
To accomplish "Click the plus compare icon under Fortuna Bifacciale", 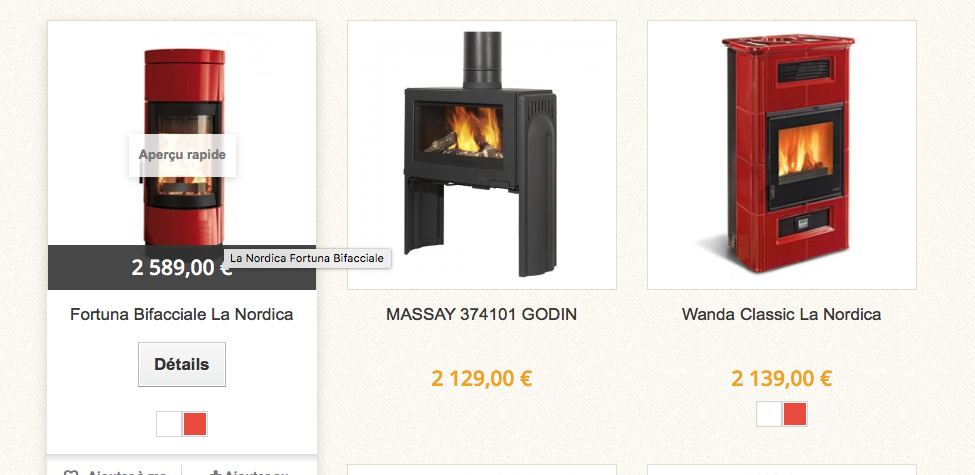I will click(x=215, y=473).
